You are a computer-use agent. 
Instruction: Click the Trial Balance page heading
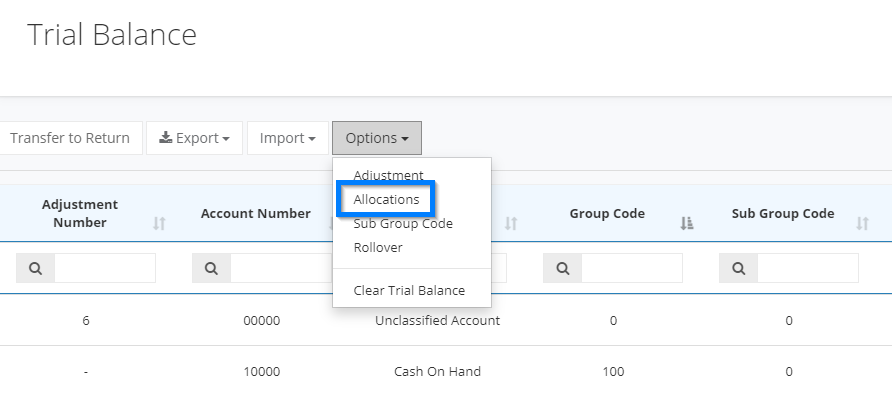112,34
